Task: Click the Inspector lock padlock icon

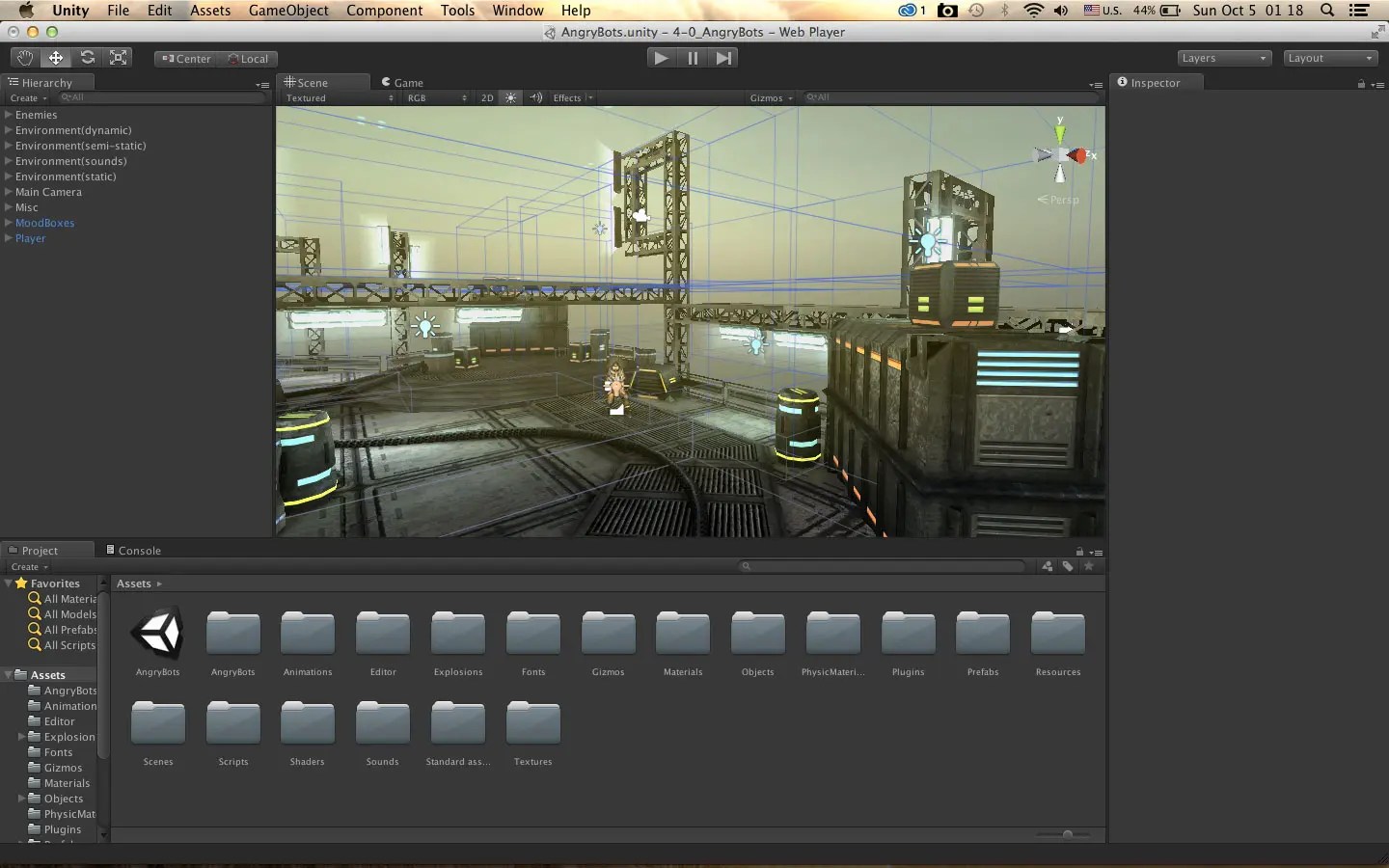Action: 1360,84
